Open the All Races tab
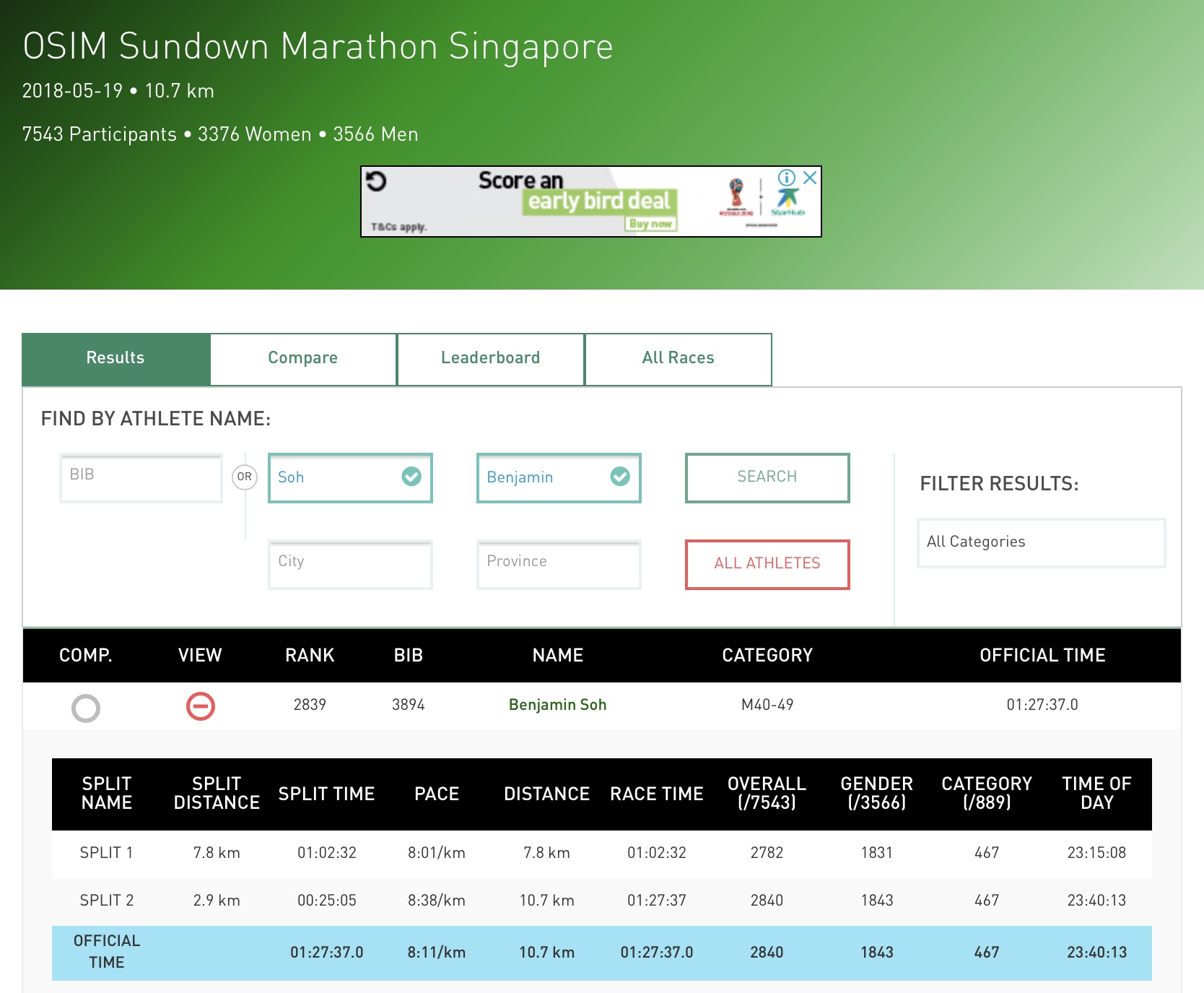Image resolution: width=1204 pixels, height=993 pixels. pos(679,358)
